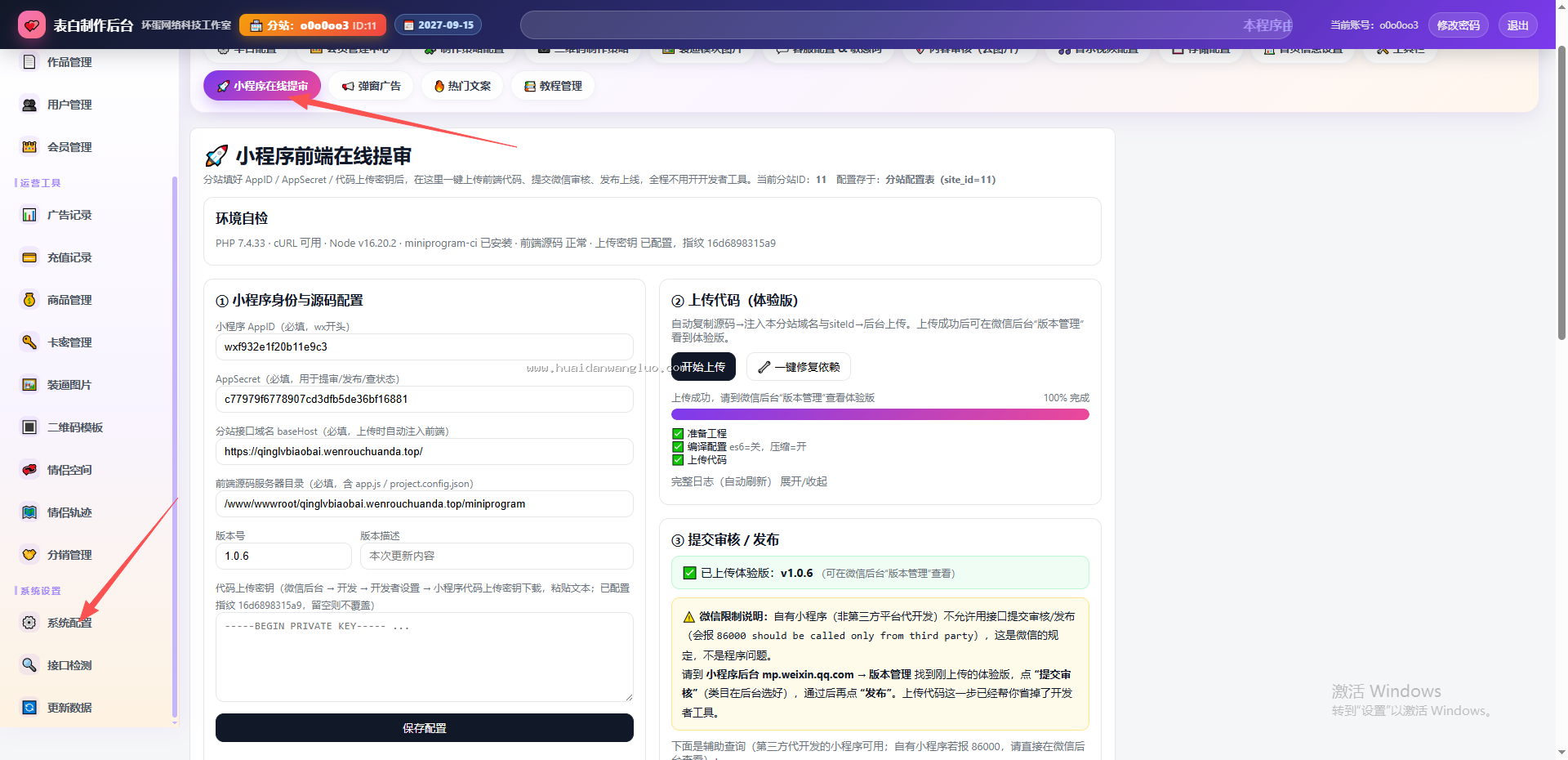Click the 准备工程 check mark
This screenshot has width=1568, height=760.
pos(678,434)
